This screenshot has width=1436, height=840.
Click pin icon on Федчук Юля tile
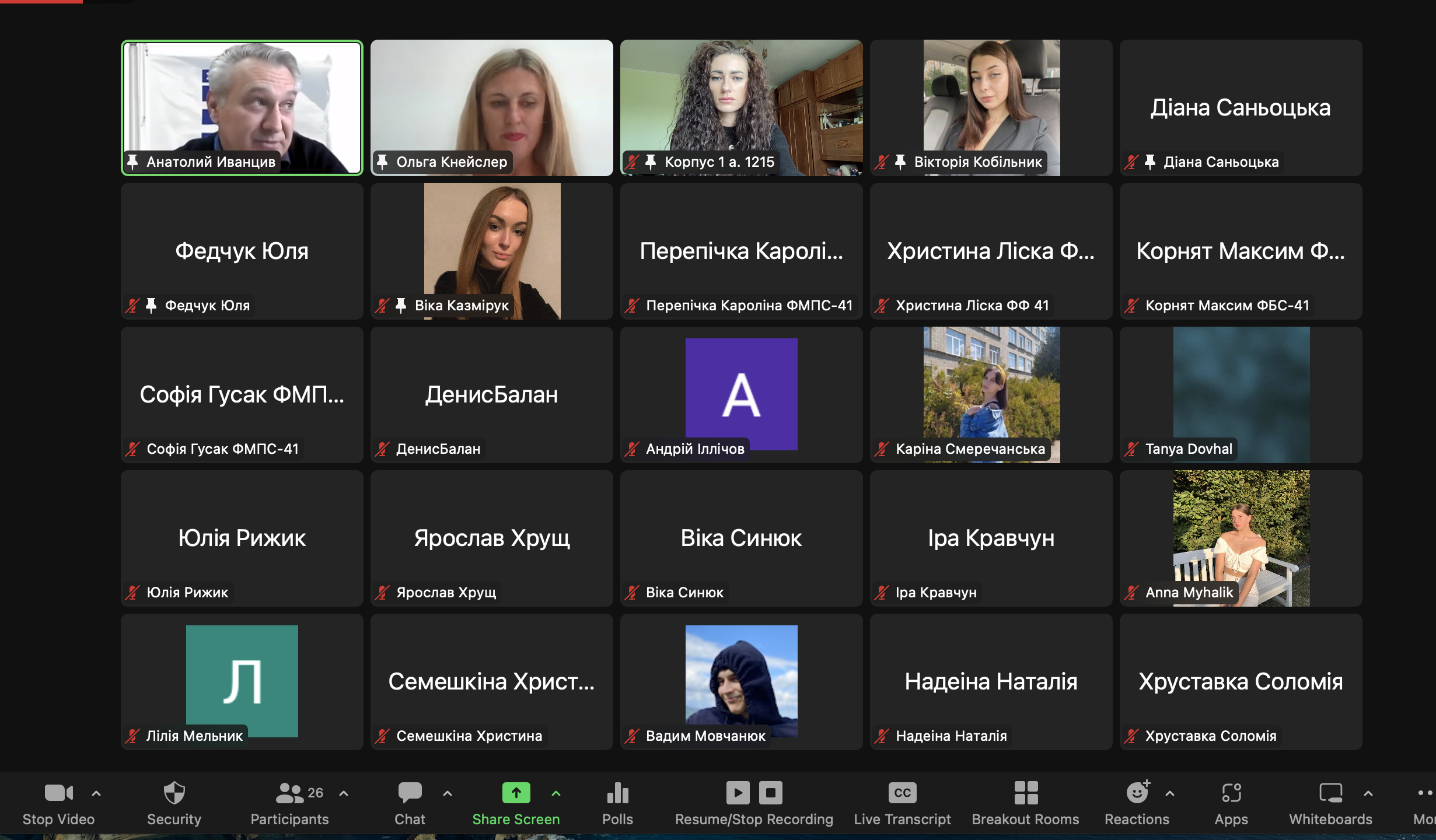[x=151, y=305]
